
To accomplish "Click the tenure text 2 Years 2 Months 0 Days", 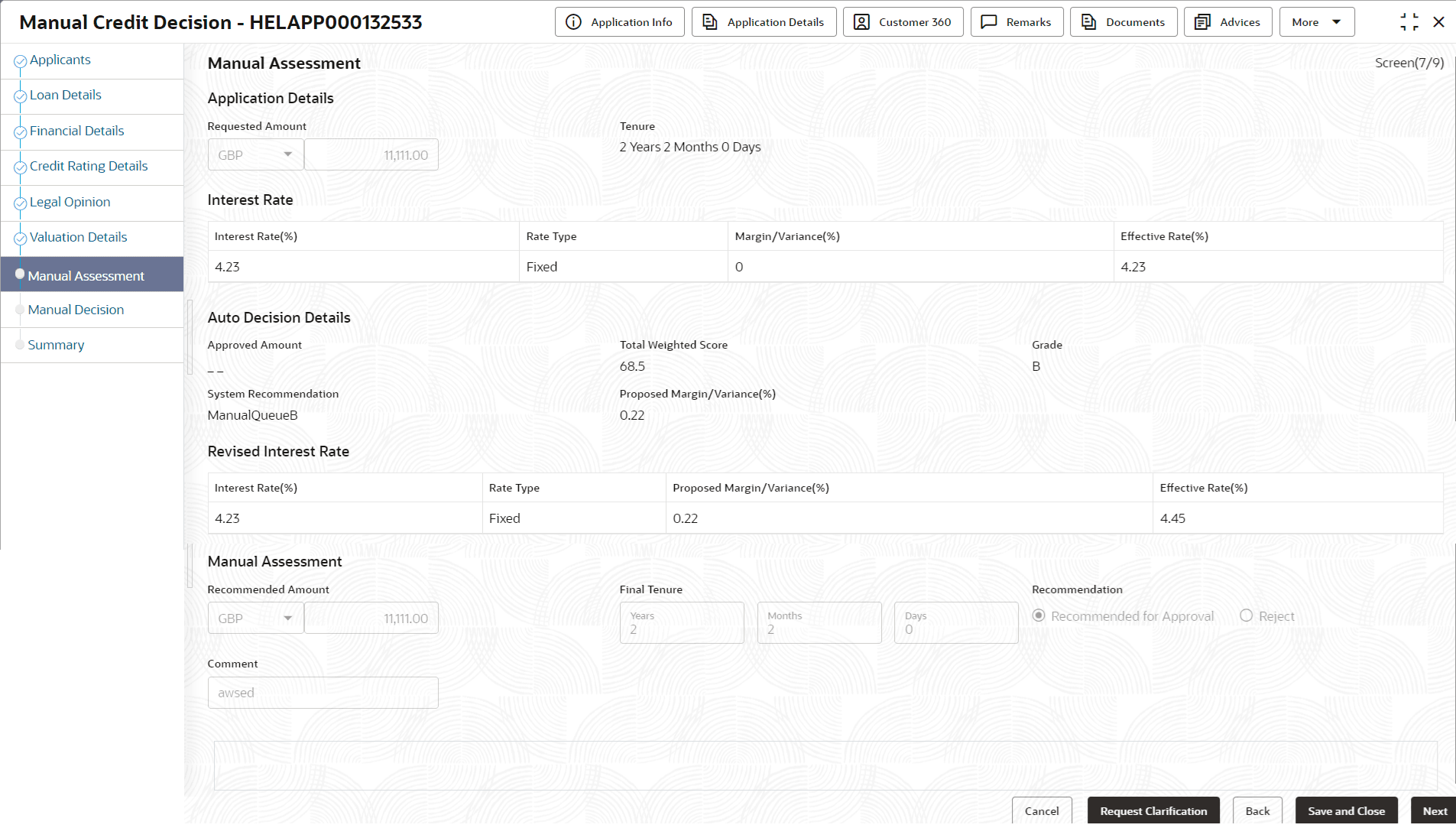I will tap(690, 147).
